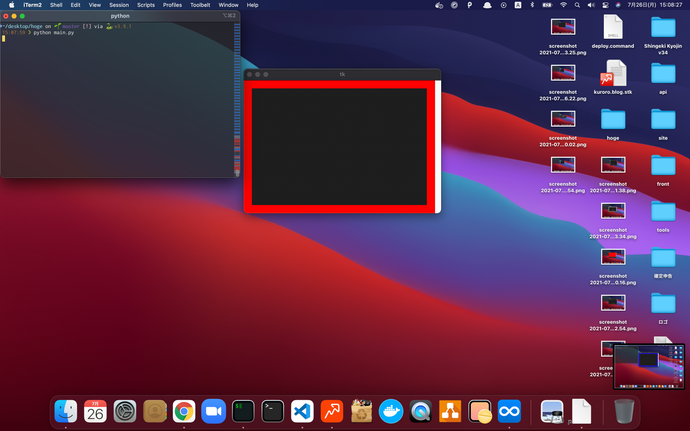The height and width of the screenshot is (431, 690).
Task: Open the Window menu
Action: [228, 5]
